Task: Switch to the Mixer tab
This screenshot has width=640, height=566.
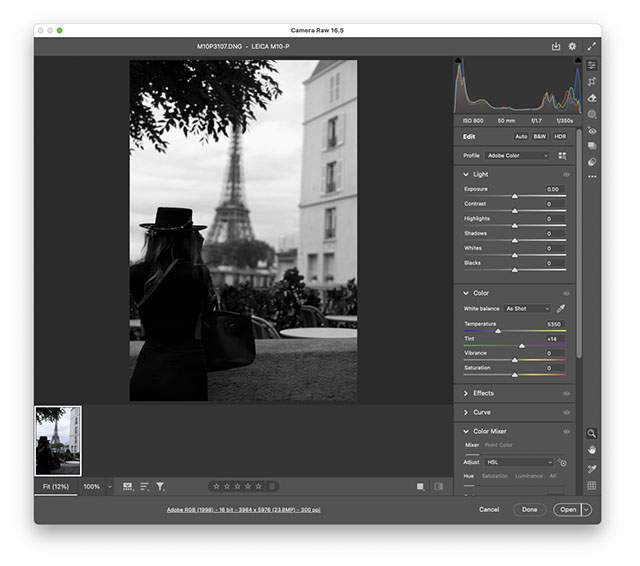Action: [x=472, y=445]
